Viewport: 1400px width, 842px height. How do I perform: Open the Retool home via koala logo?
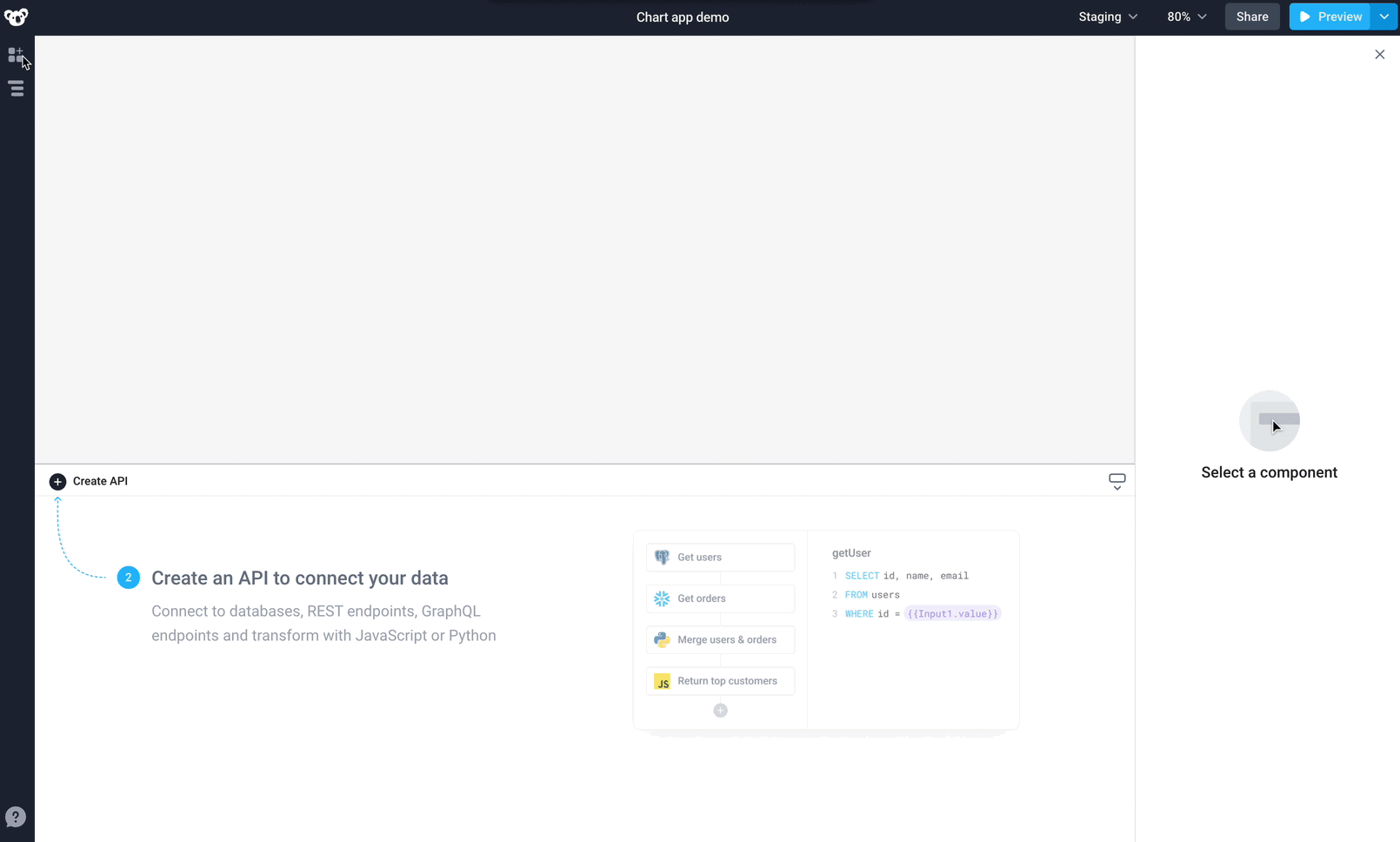16,17
